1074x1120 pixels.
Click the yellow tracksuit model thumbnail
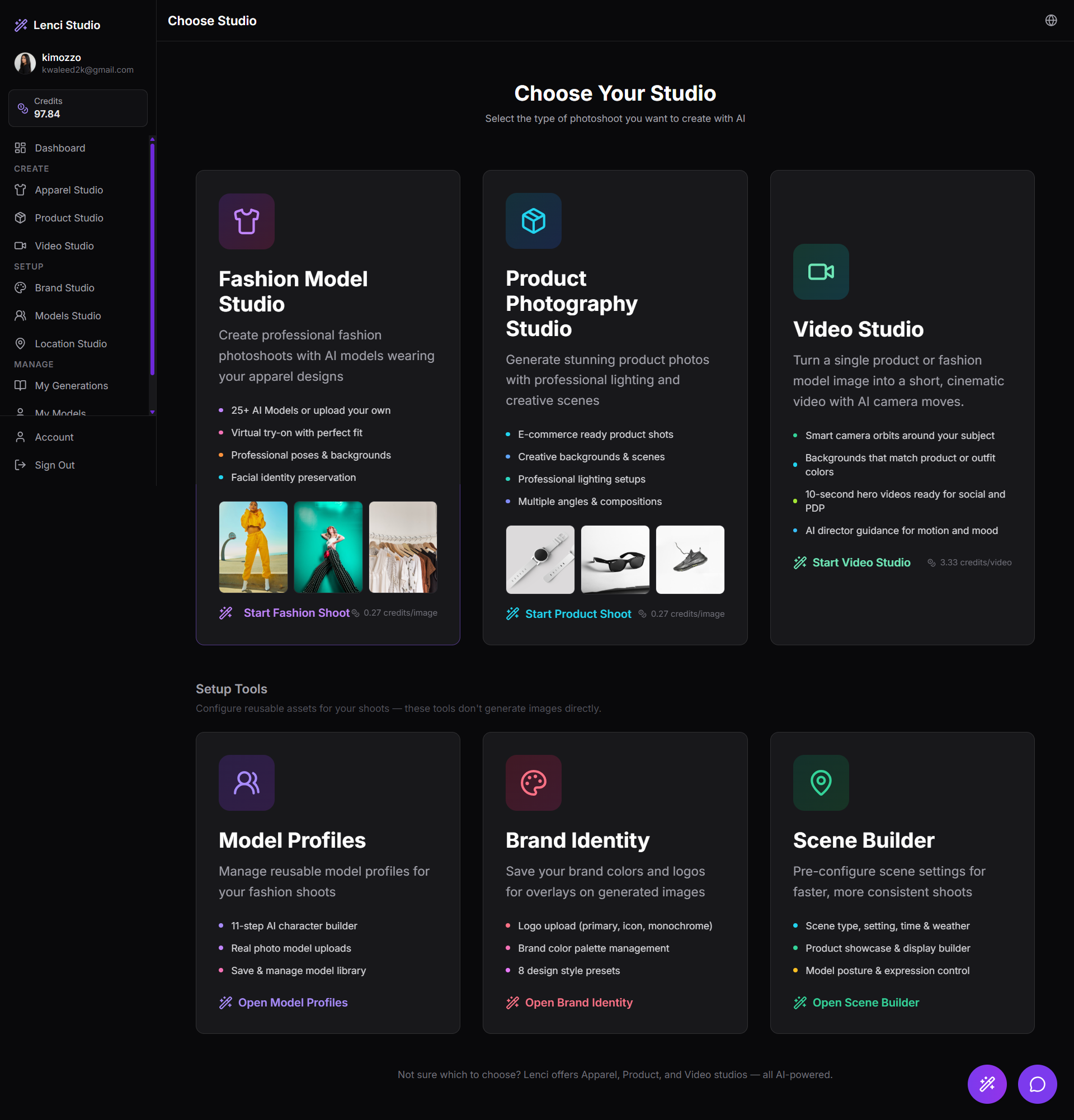click(x=253, y=547)
